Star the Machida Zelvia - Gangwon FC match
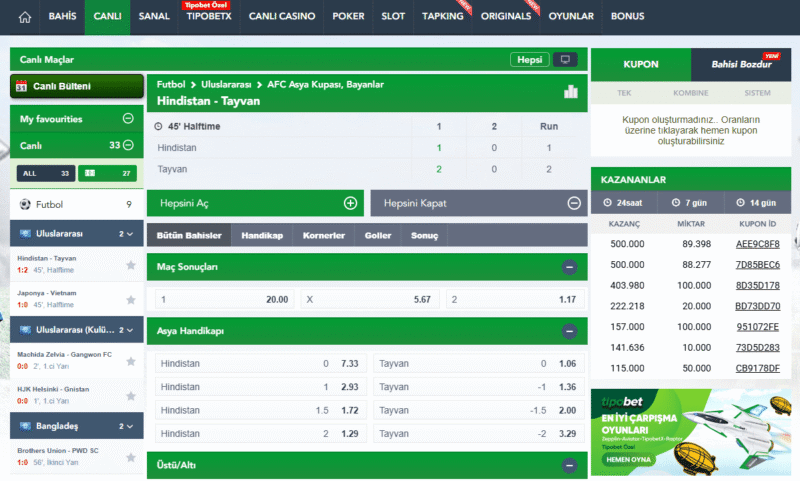The image size is (800, 481). tap(131, 361)
